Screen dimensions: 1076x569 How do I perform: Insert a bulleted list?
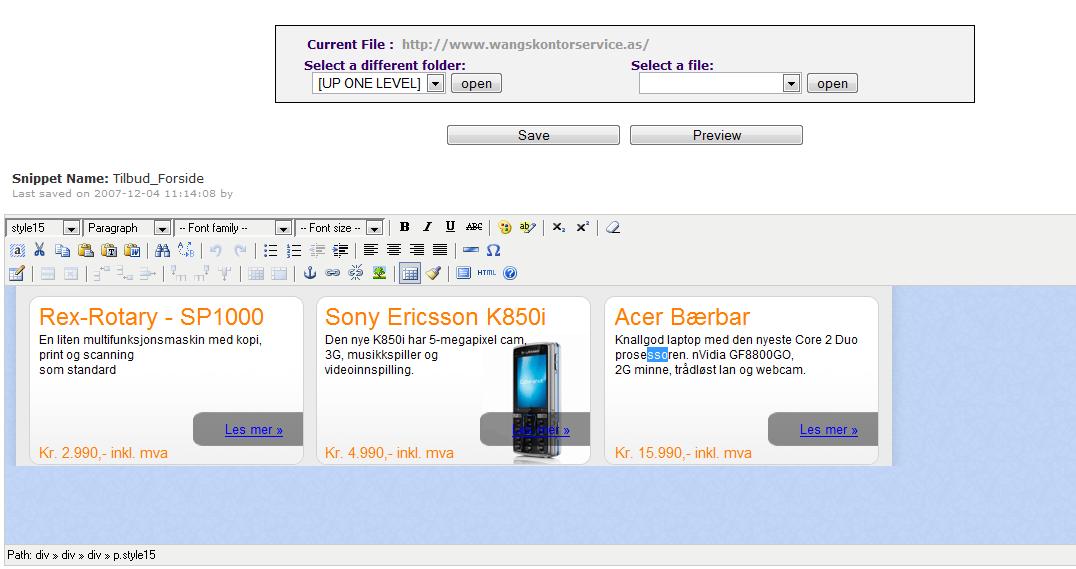pos(270,251)
